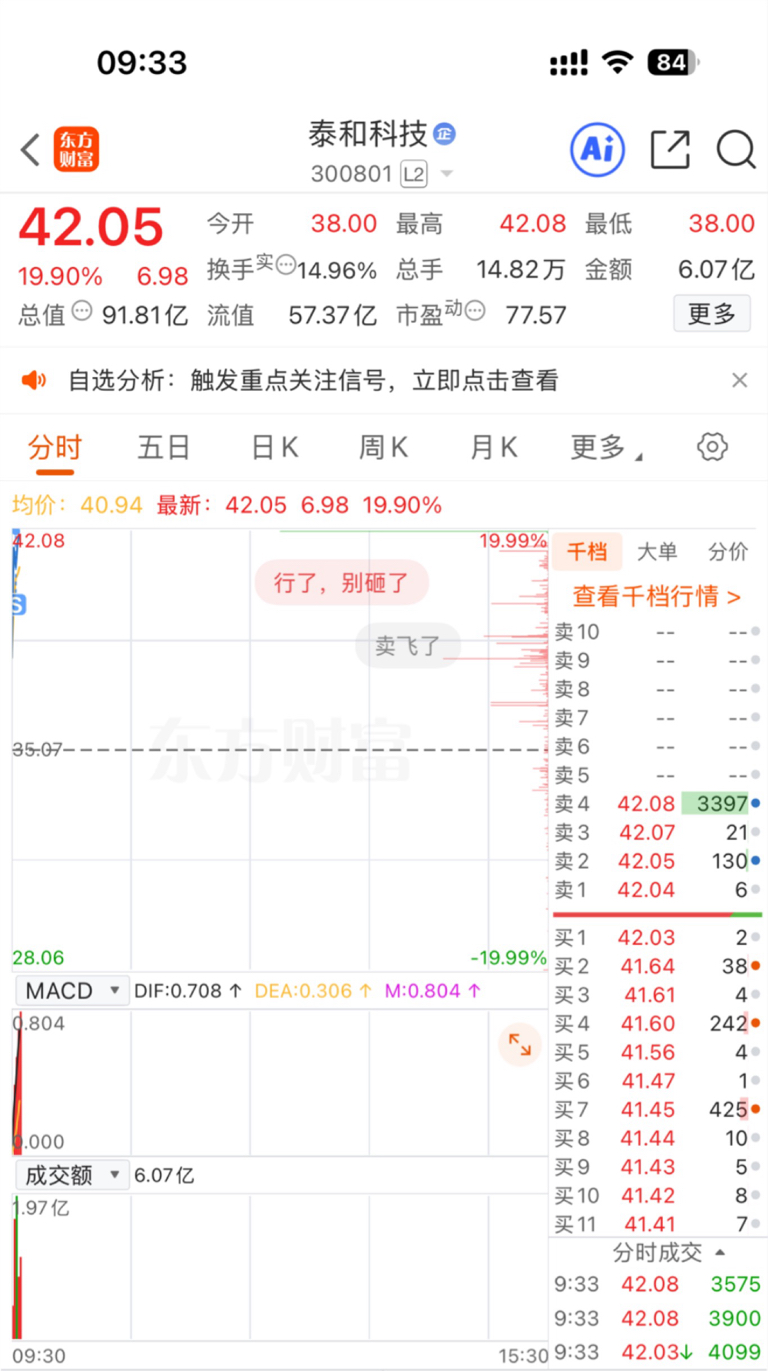This screenshot has height=1371, width=768.
Task: Select the 千档 order book tab
Action: click(x=587, y=551)
